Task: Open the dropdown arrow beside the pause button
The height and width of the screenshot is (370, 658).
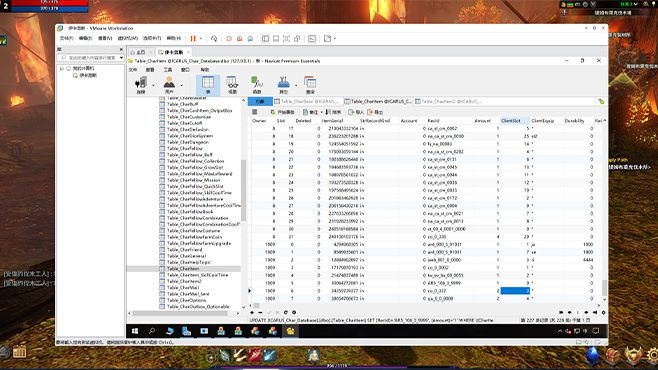Action: (201, 39)
